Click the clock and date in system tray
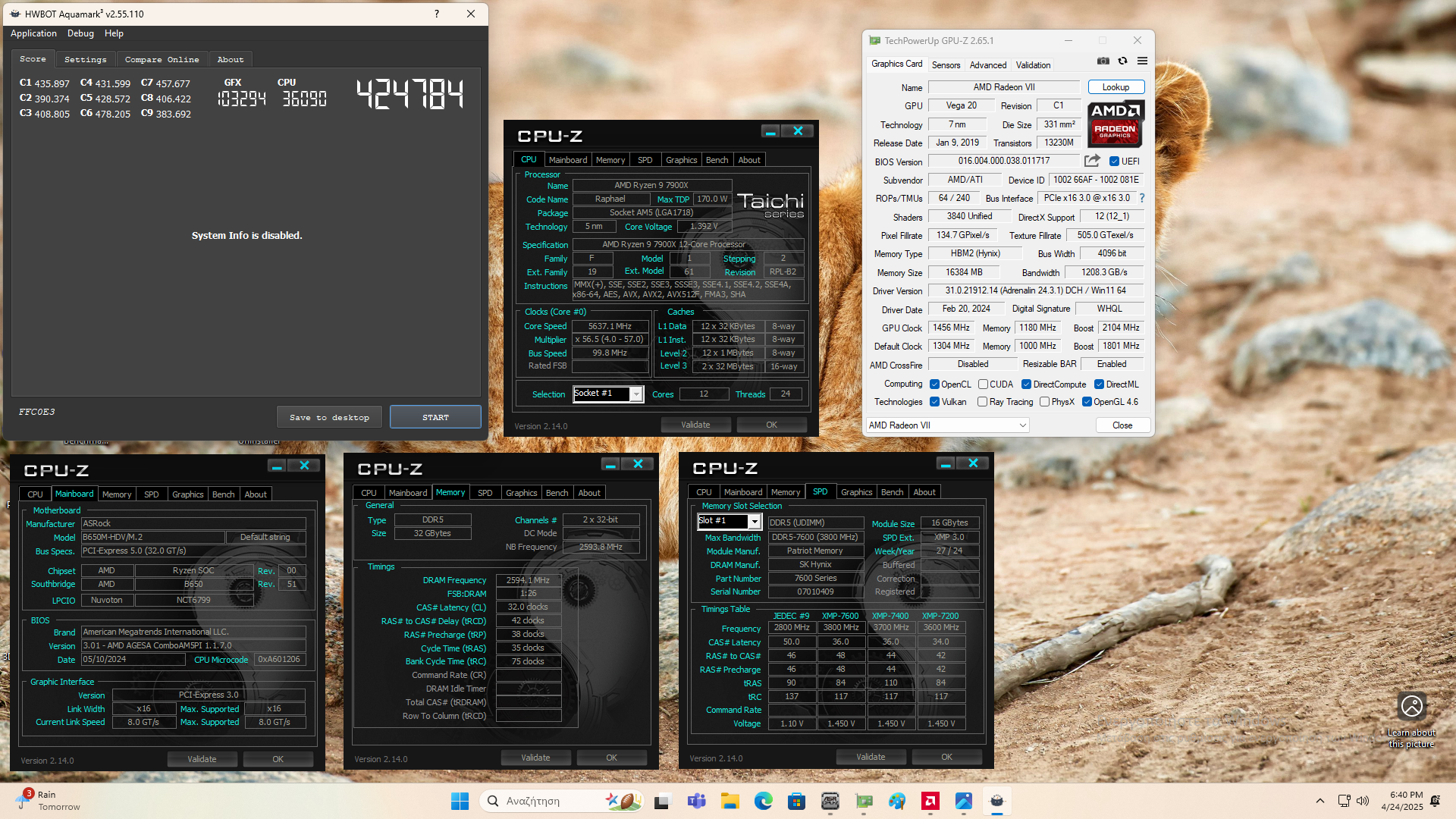 [x=1402, y=801]
